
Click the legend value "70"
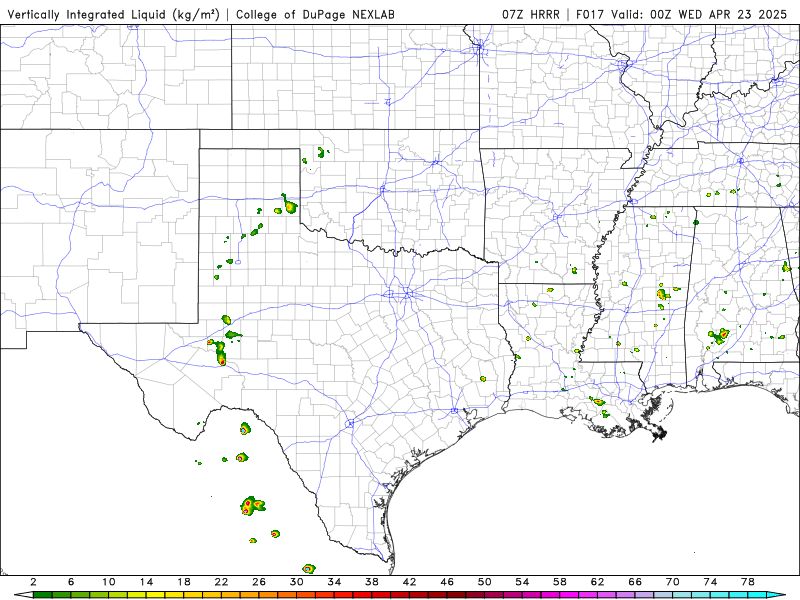[x=673, y=582]
